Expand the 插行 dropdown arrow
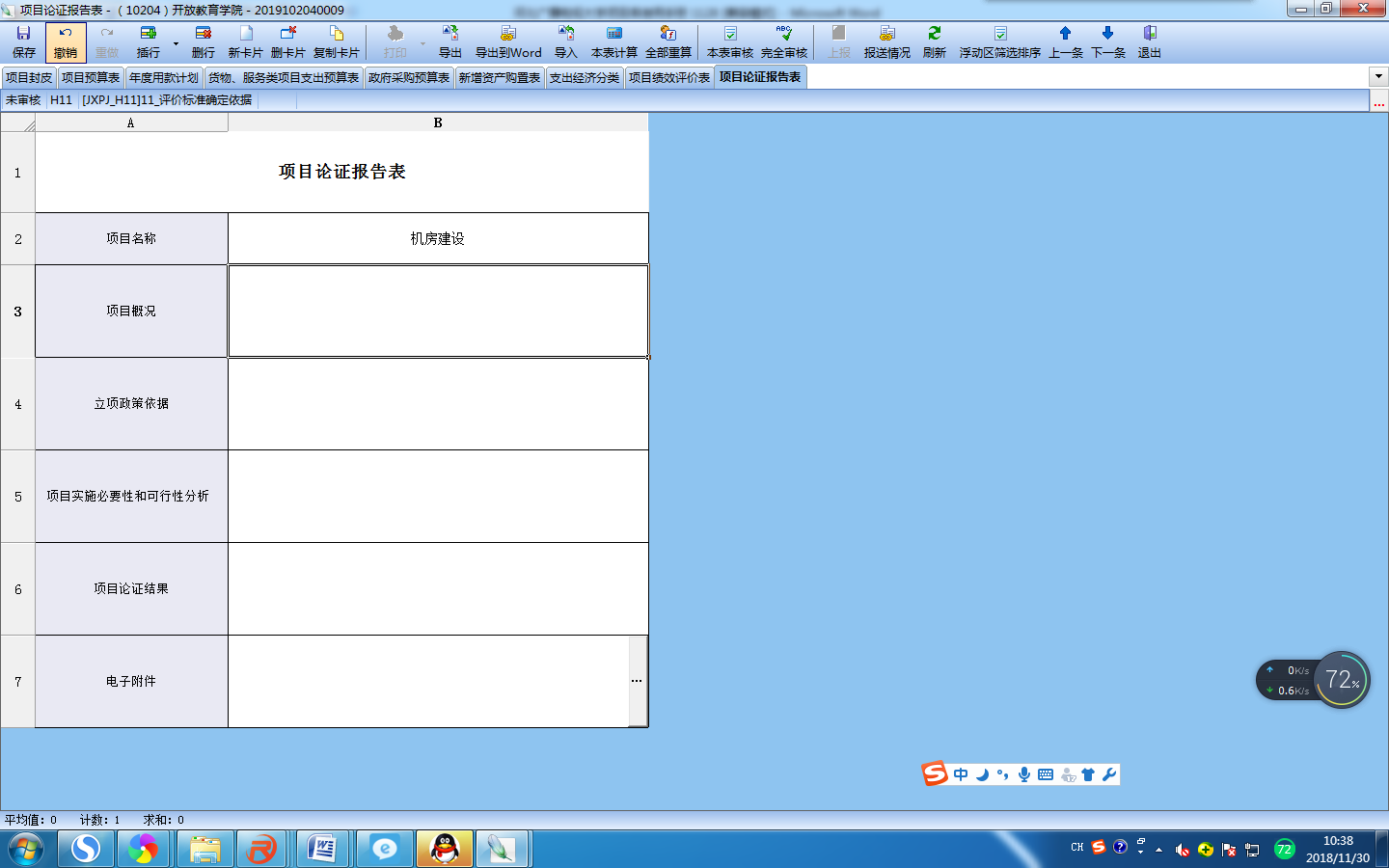1389x868 pixels. (176, 43)
